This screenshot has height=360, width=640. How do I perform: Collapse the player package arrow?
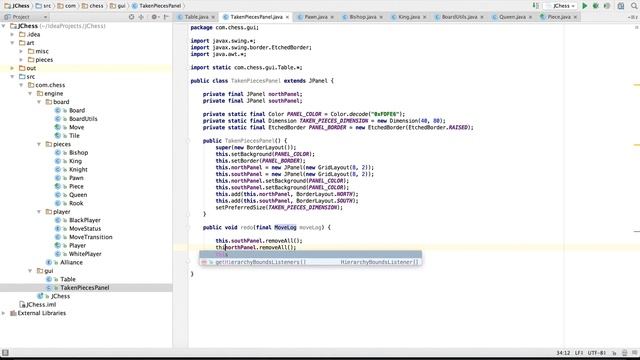[x=40, y=211]
